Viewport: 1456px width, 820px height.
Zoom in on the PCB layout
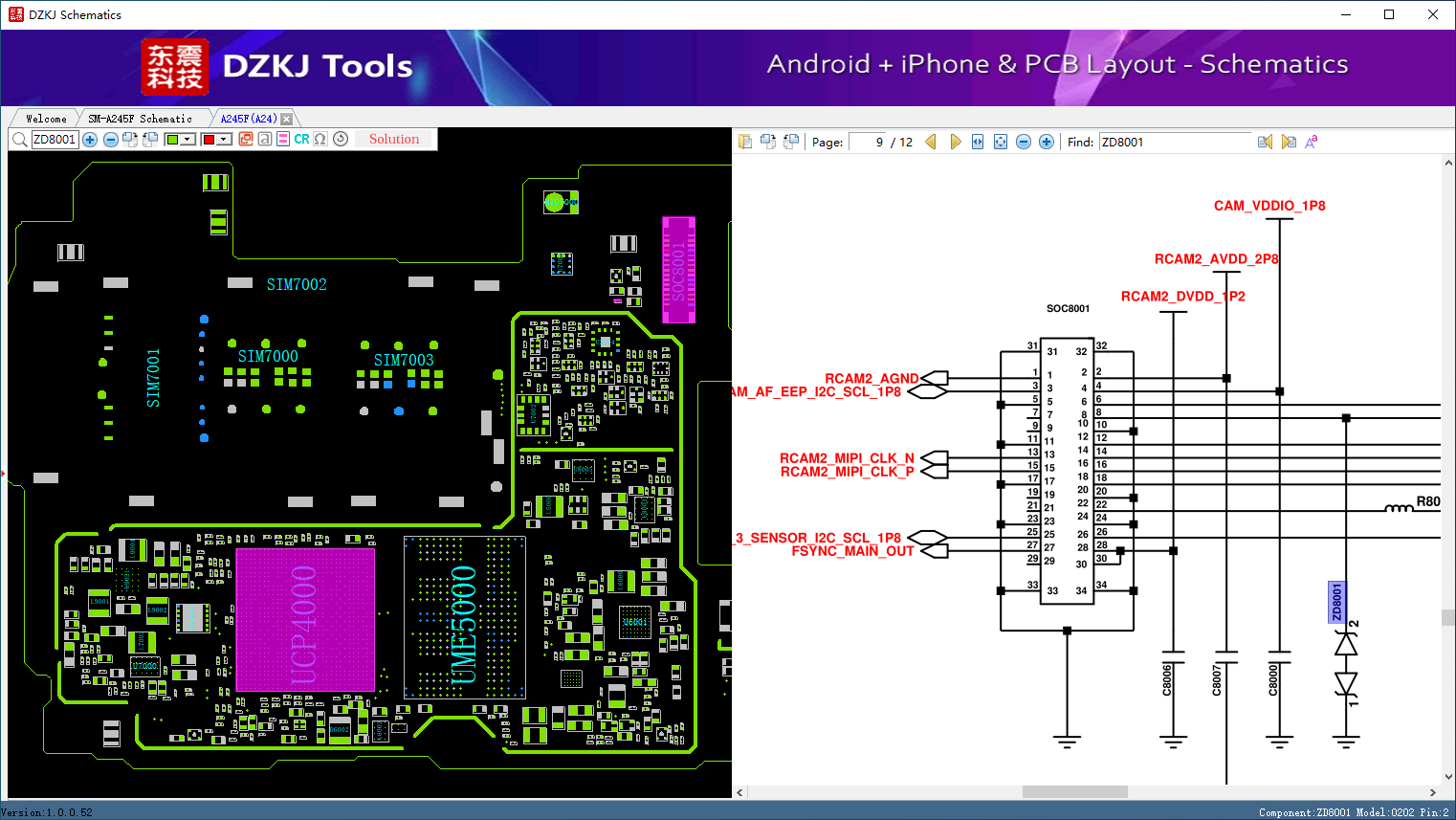[90, 140]
